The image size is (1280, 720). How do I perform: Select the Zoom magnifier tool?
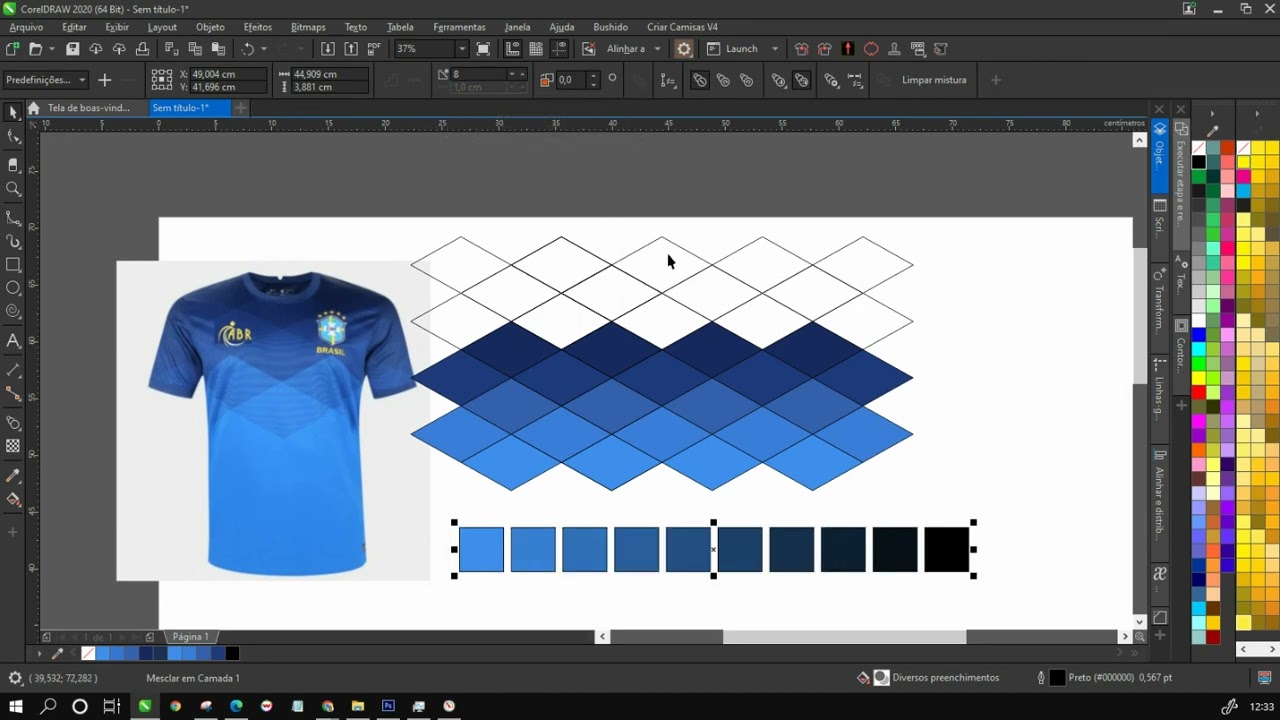(x=13, y=189)
